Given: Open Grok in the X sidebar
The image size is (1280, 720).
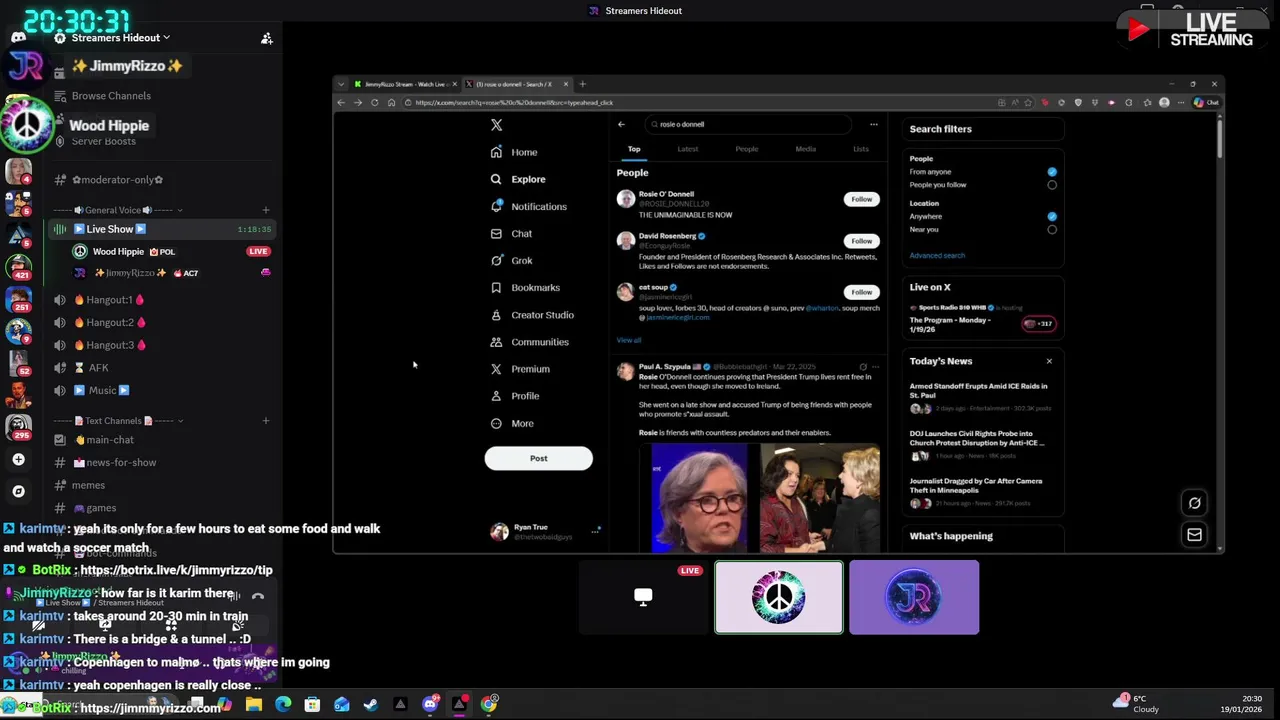Looking at the screenshot, I should 512,260.
